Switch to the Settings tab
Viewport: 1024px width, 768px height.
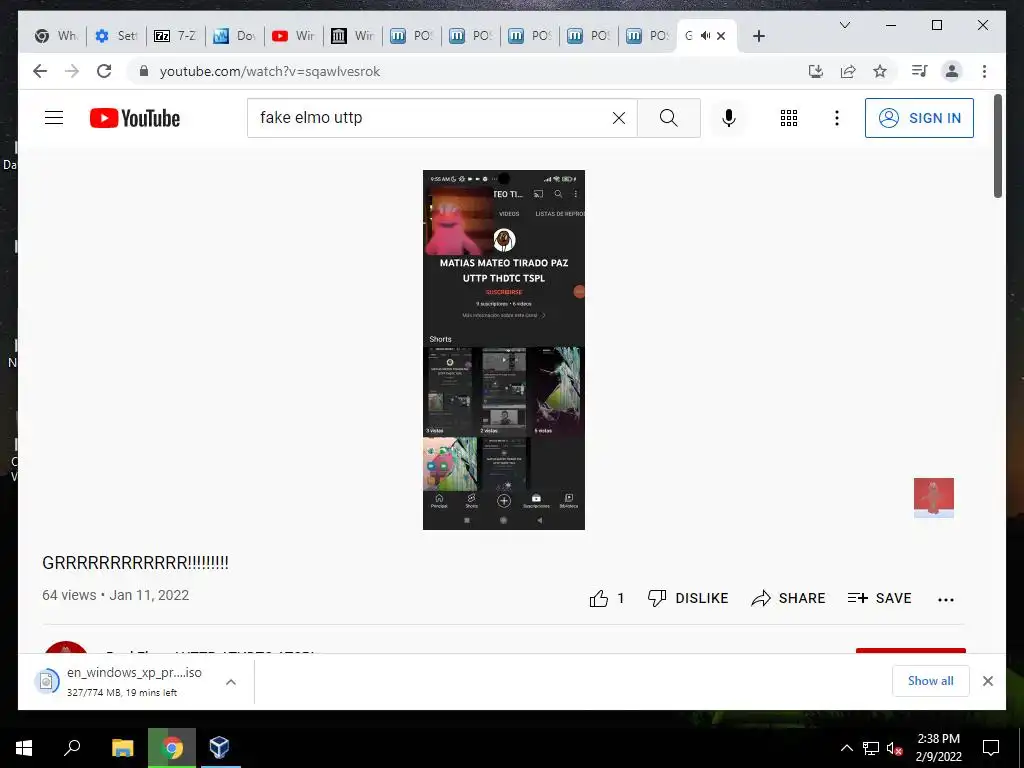[x=116, y=36]
